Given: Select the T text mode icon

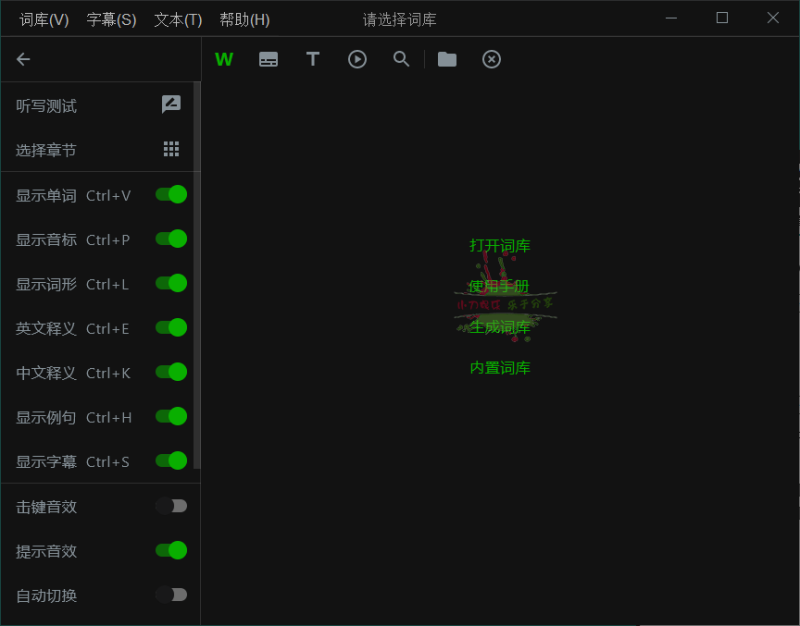Looking at the screenshot, I should 313,59.
